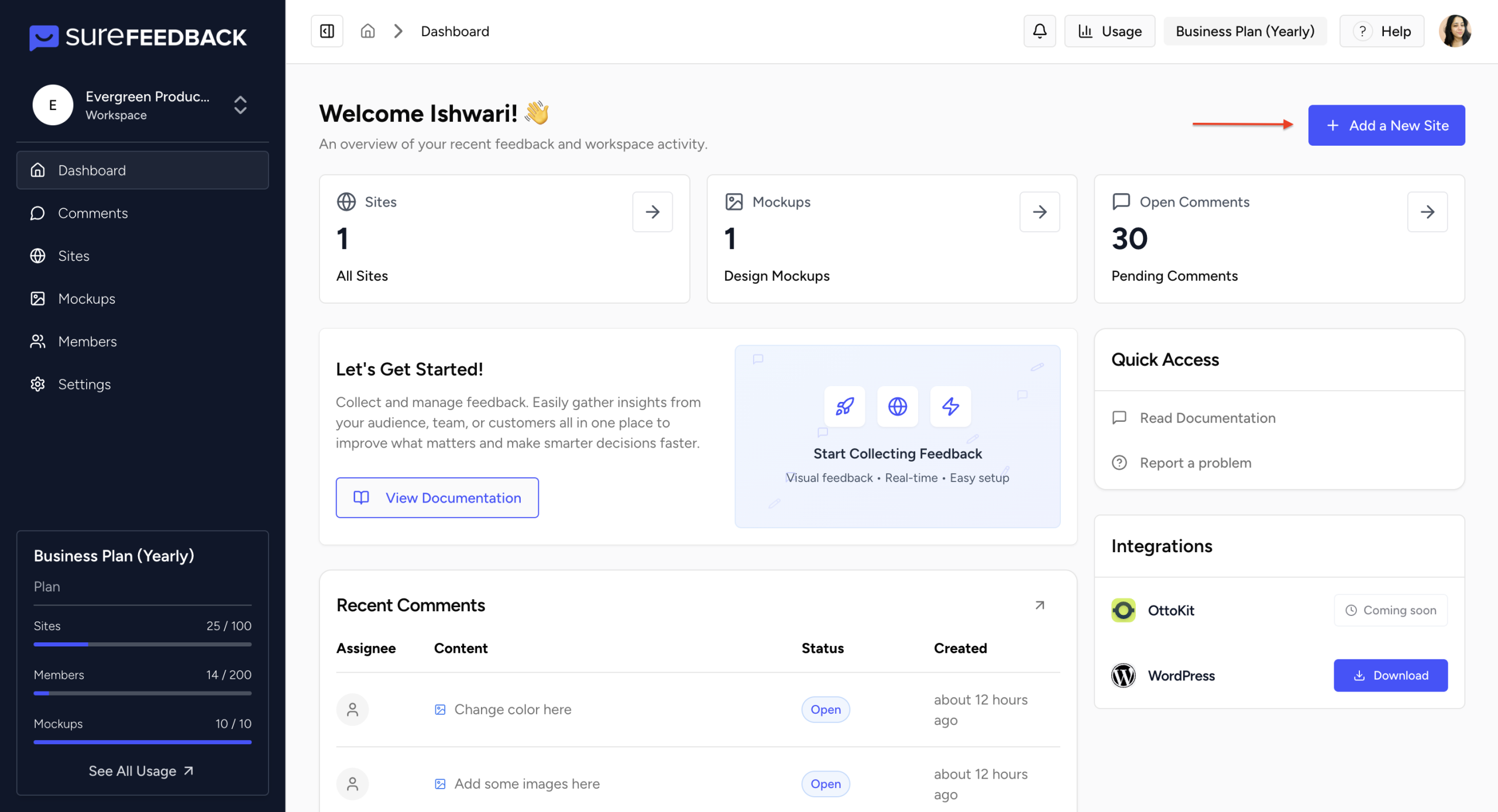This screenshot has height=812, width=1498.
Task: Open the Business Plan (Yearly) header button
Action: (1245, 31)
